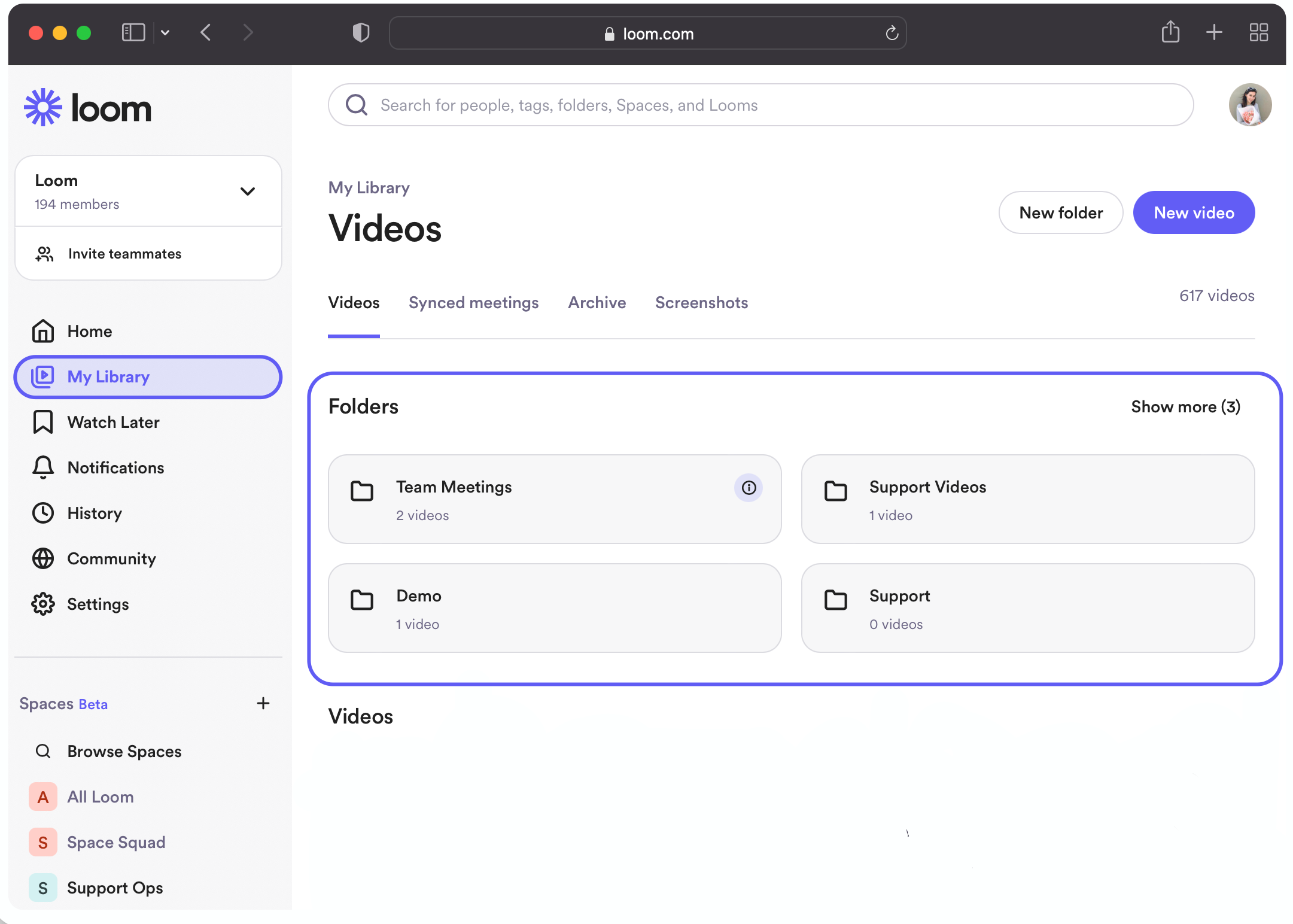1293x924 pixels.
Task: Click Invite teammates link
Action: pyautogui.click(x=124, y=254)
